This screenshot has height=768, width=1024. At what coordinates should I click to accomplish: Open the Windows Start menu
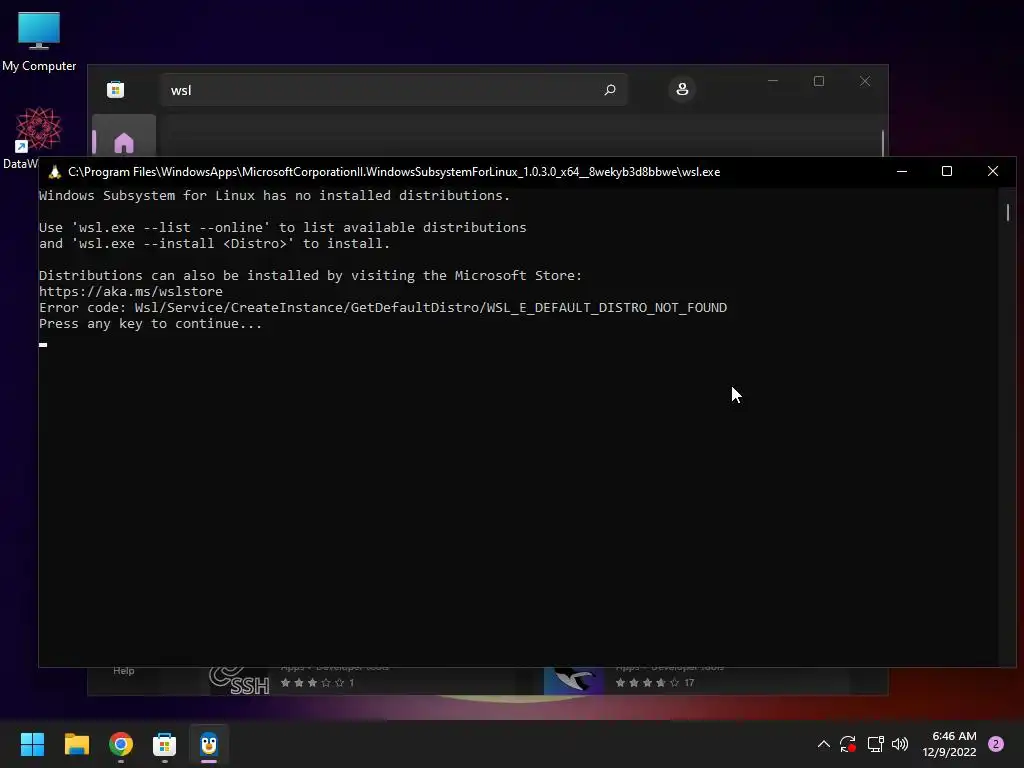click(x=32, y=744)
